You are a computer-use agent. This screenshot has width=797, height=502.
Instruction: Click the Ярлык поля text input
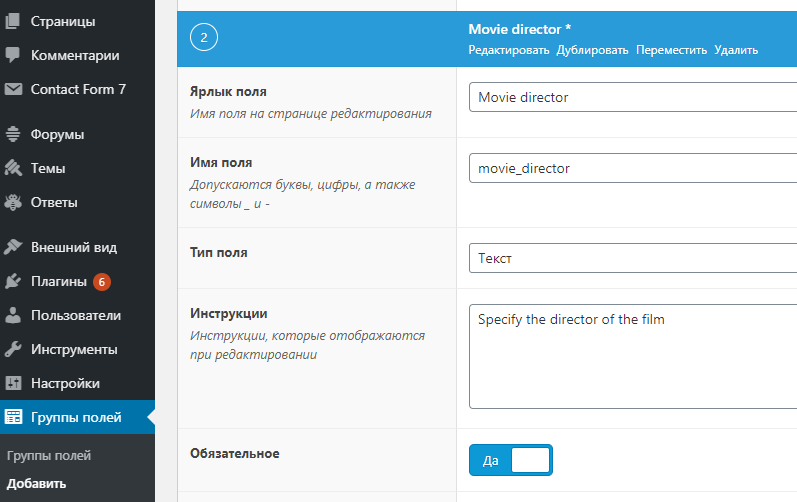pyautogui.click(x=633, y=97)
